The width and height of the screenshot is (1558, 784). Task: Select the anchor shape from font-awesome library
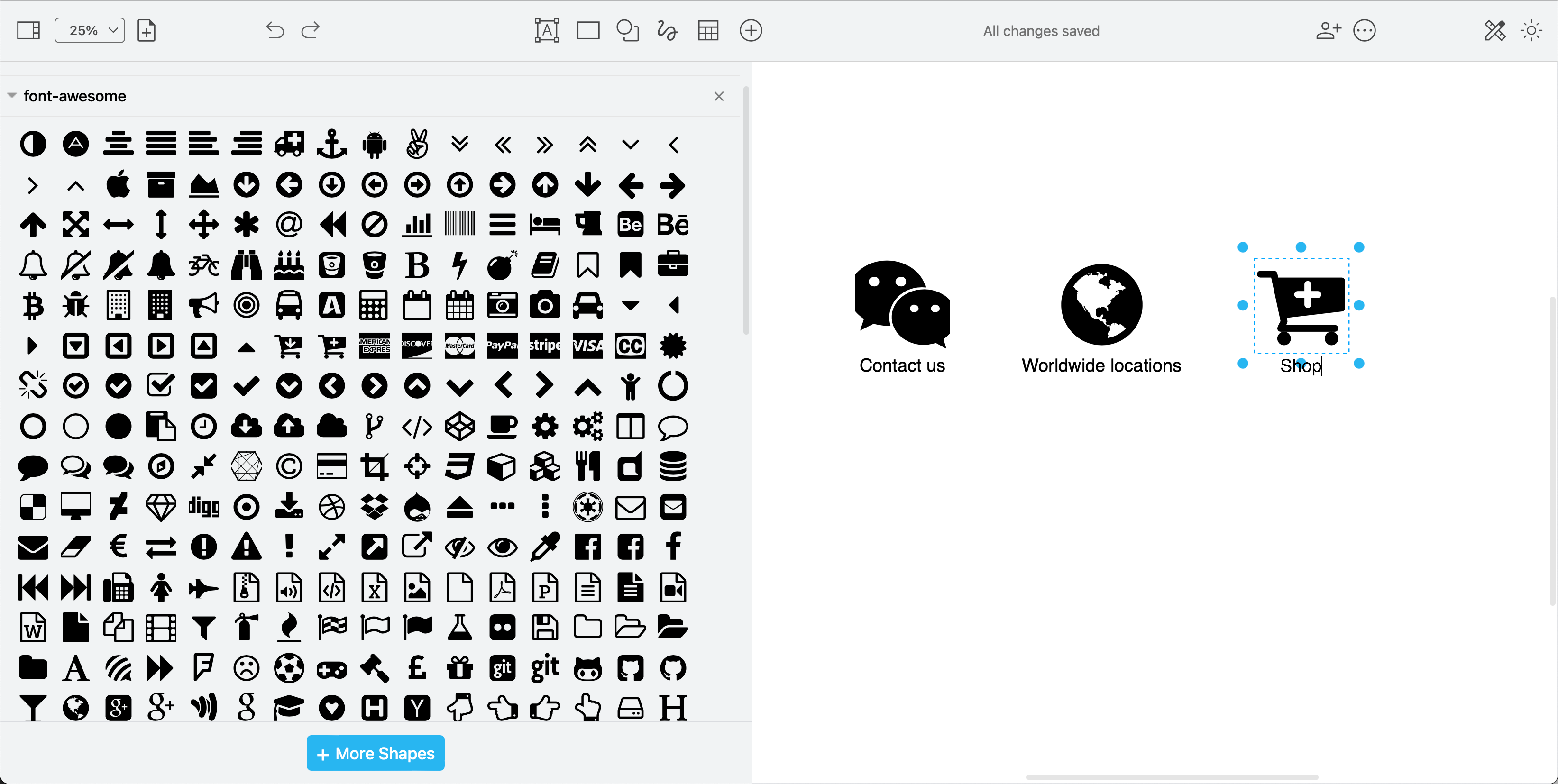[x=331, y=144]
